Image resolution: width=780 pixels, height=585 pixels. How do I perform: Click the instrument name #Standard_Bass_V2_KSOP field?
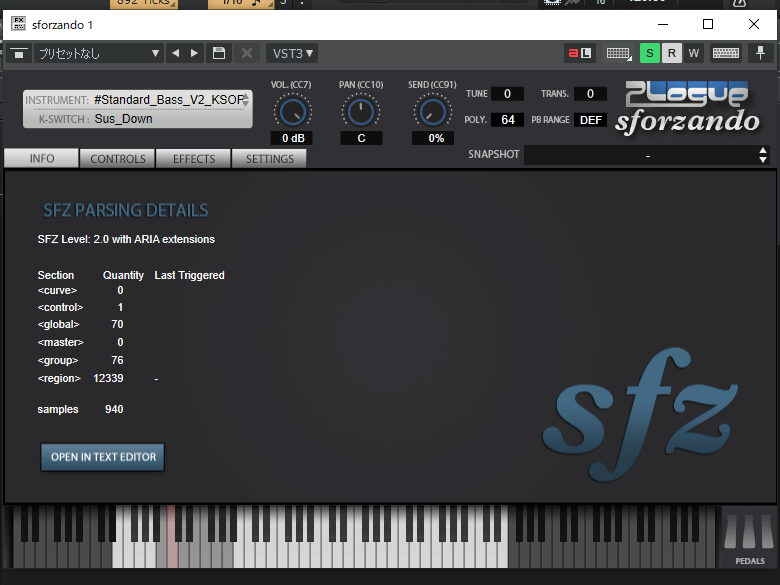(x=168, y=100)
